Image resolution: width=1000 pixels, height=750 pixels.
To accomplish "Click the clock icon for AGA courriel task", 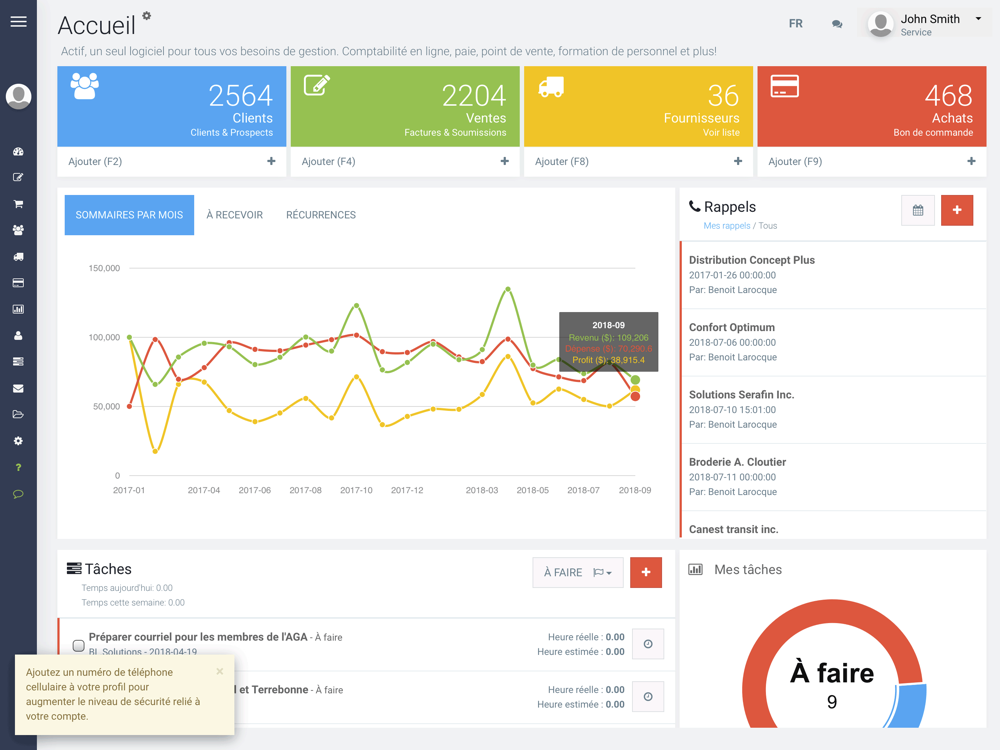I will (x=648, y=644).
